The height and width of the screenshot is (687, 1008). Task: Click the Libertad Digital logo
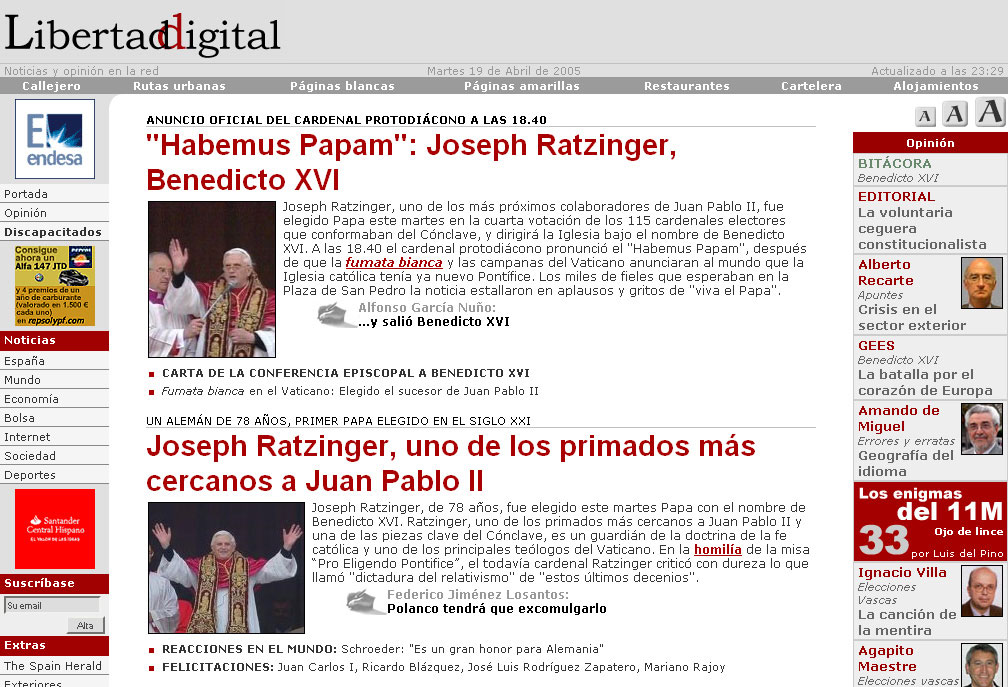[x=142, y=35]
